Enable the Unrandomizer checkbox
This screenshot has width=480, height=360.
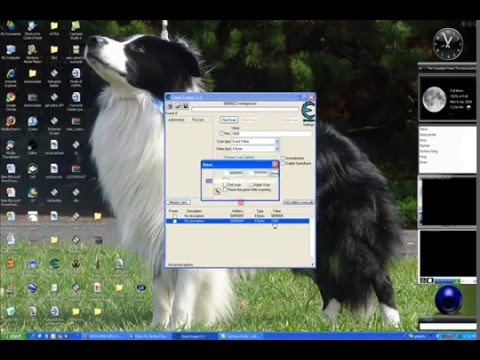pyautogui.click(x=283, y=158)
